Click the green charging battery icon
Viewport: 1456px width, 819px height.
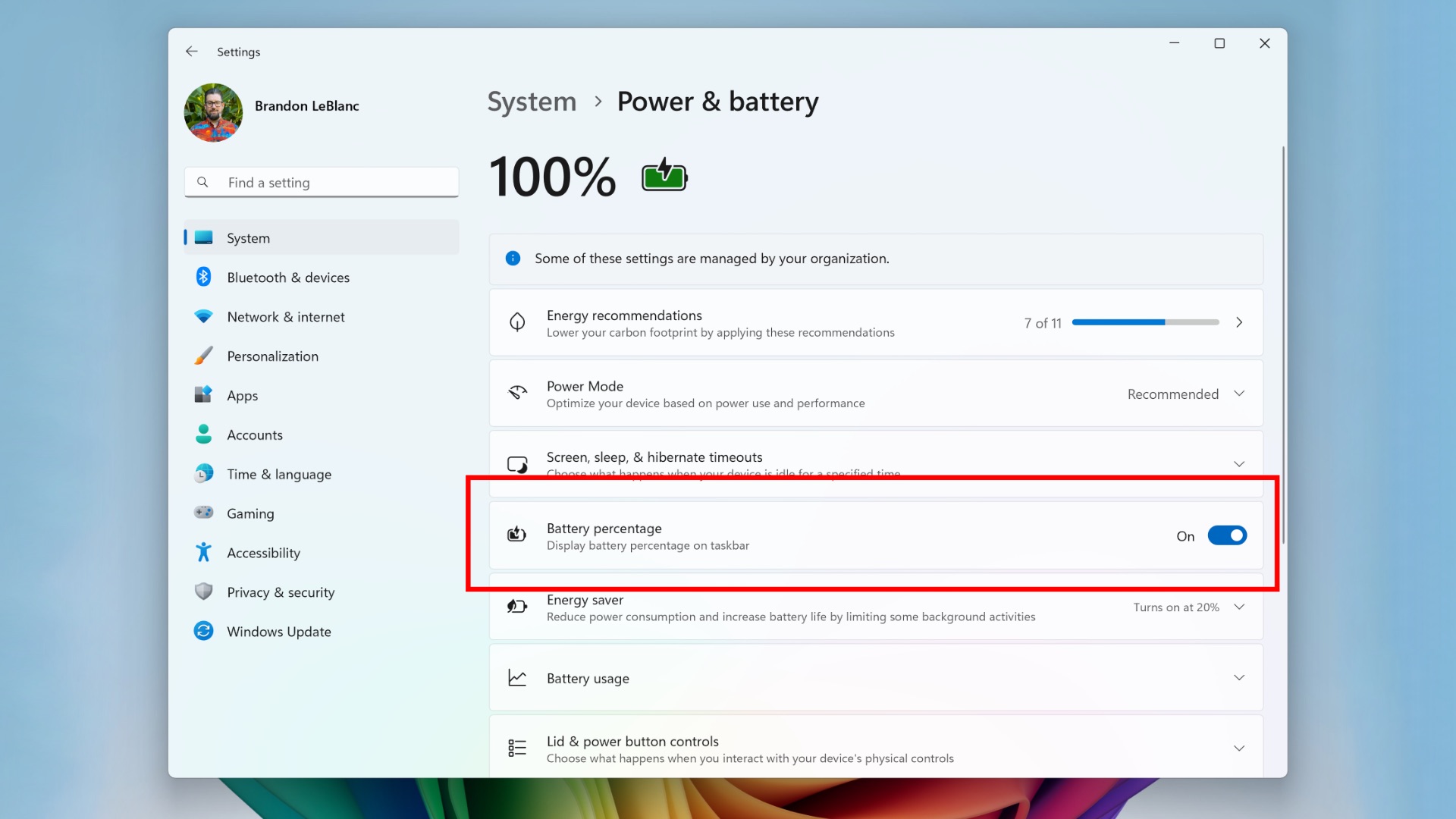[664, 175]
